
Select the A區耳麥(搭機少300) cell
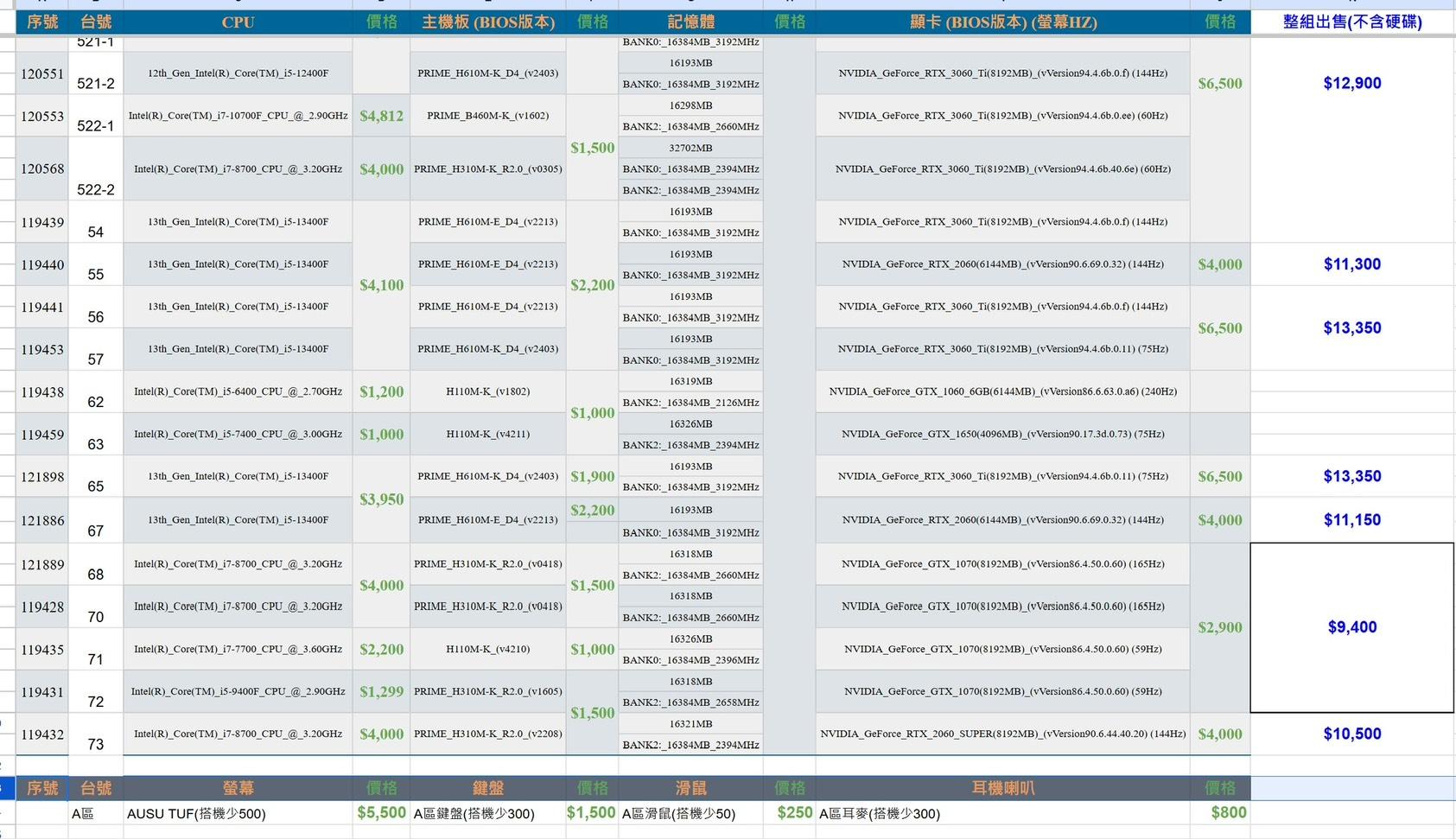coord(1002,813)
